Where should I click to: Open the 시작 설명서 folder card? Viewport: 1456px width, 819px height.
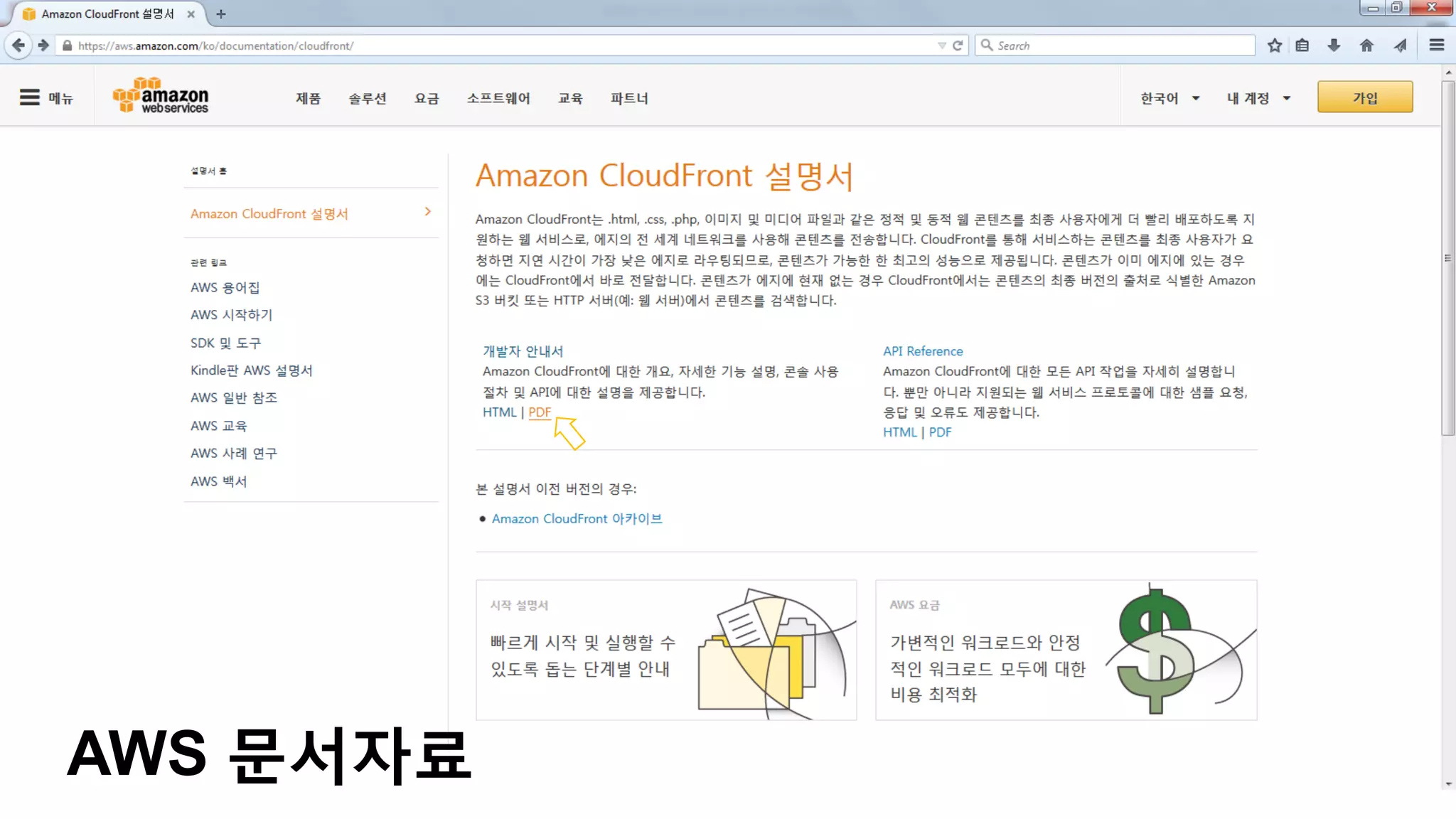pos(666,650)
